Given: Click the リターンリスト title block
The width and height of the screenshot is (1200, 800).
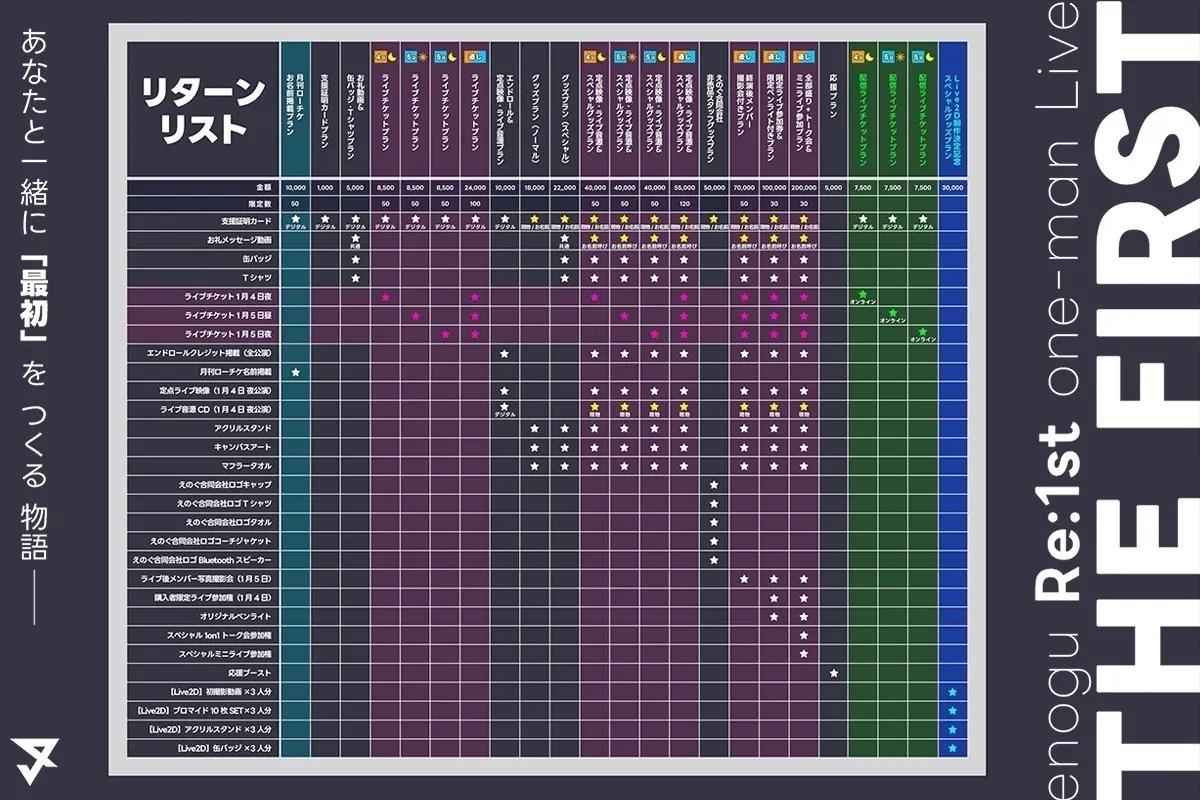Looking at the screenshot, I should (x=203, y=110).
